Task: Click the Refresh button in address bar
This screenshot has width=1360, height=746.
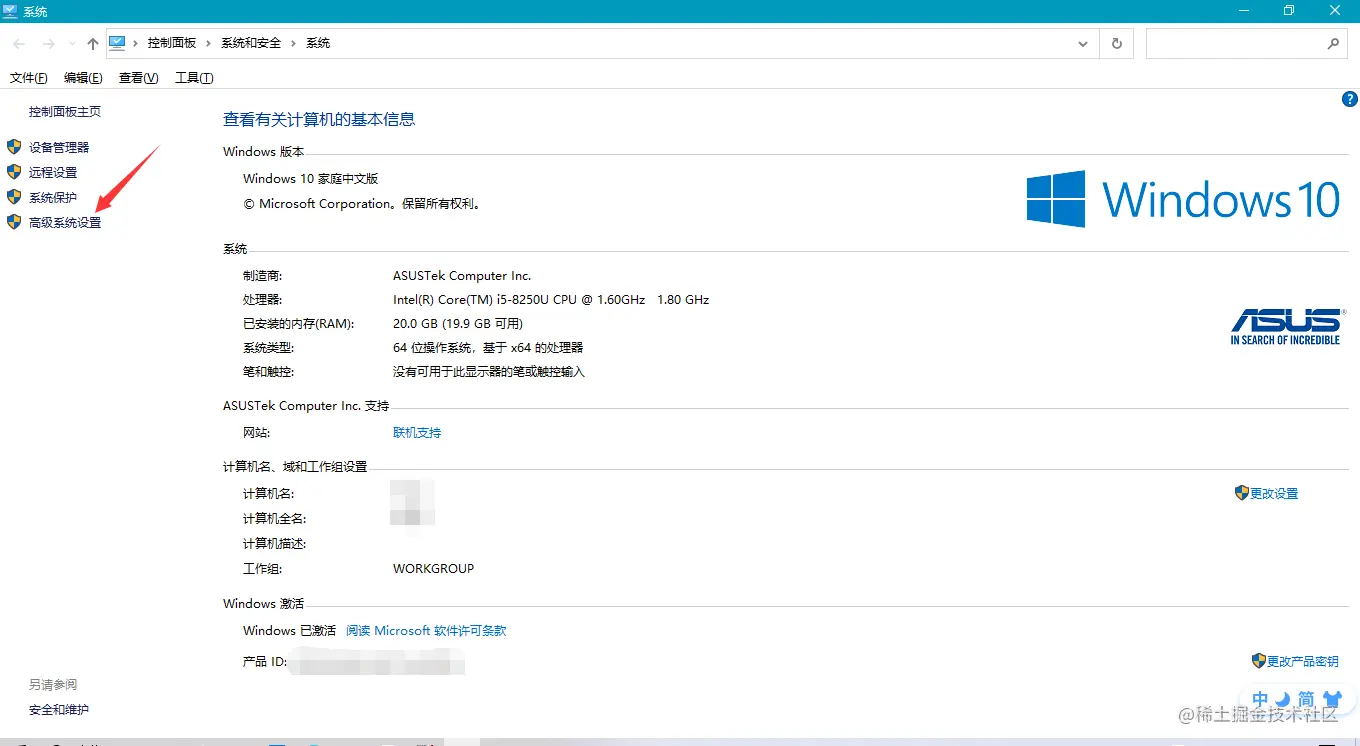Action: point(1117,44)
